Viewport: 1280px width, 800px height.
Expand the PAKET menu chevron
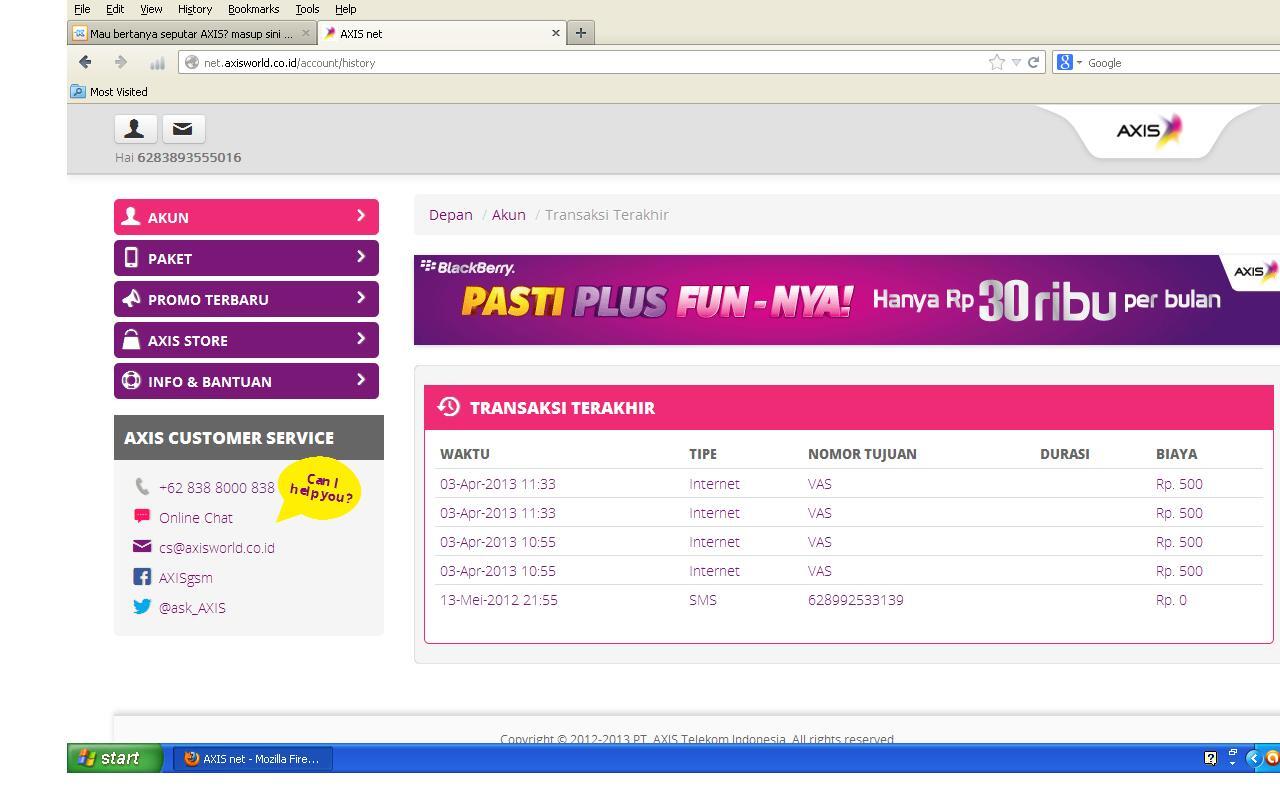click(361, 257)
